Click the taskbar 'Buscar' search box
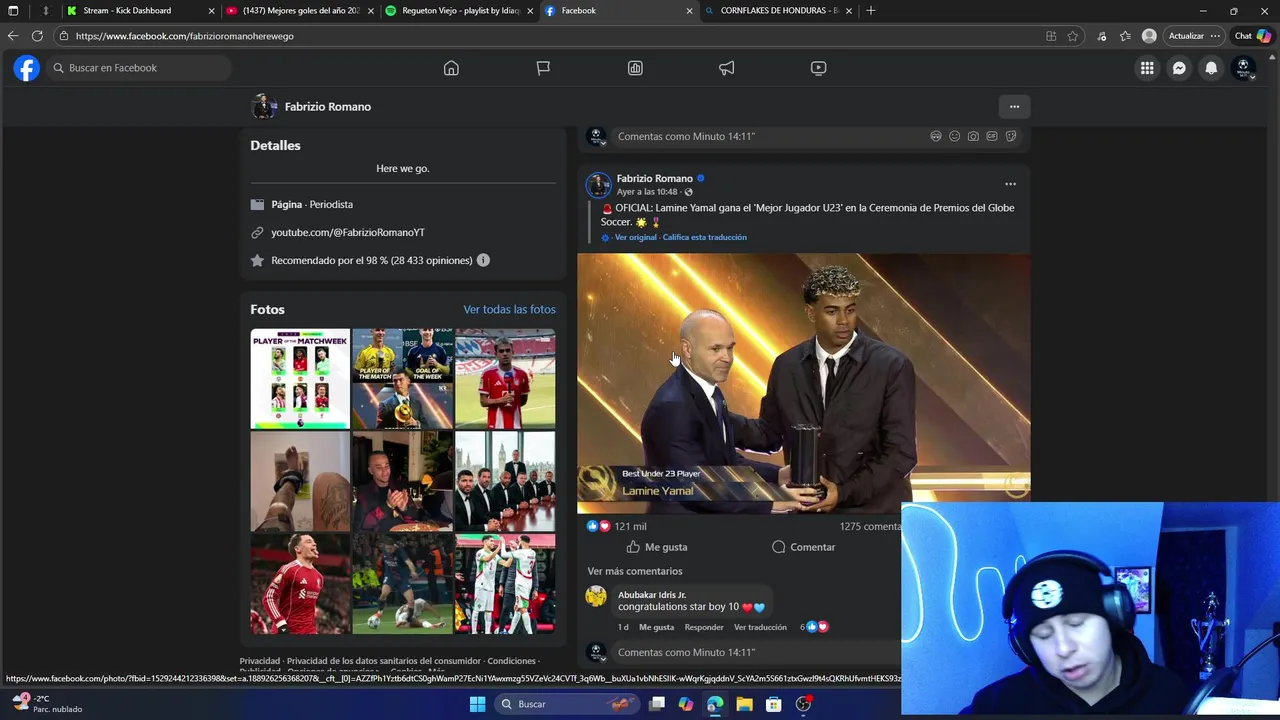The image size is (1280, 720). (x=568, y=704)
